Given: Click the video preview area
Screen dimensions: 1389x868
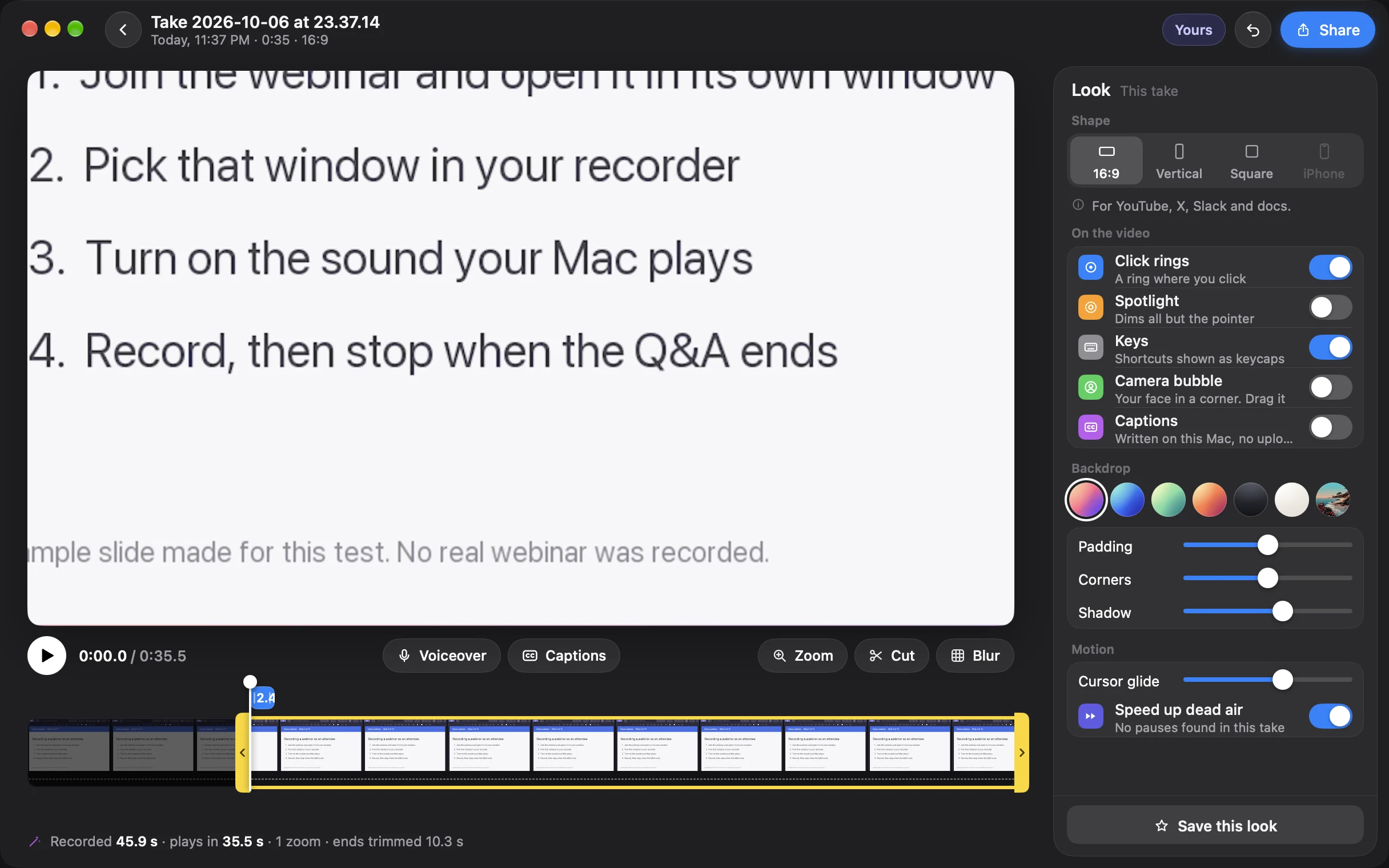Looking at the screenshot, I should (520, 348).
